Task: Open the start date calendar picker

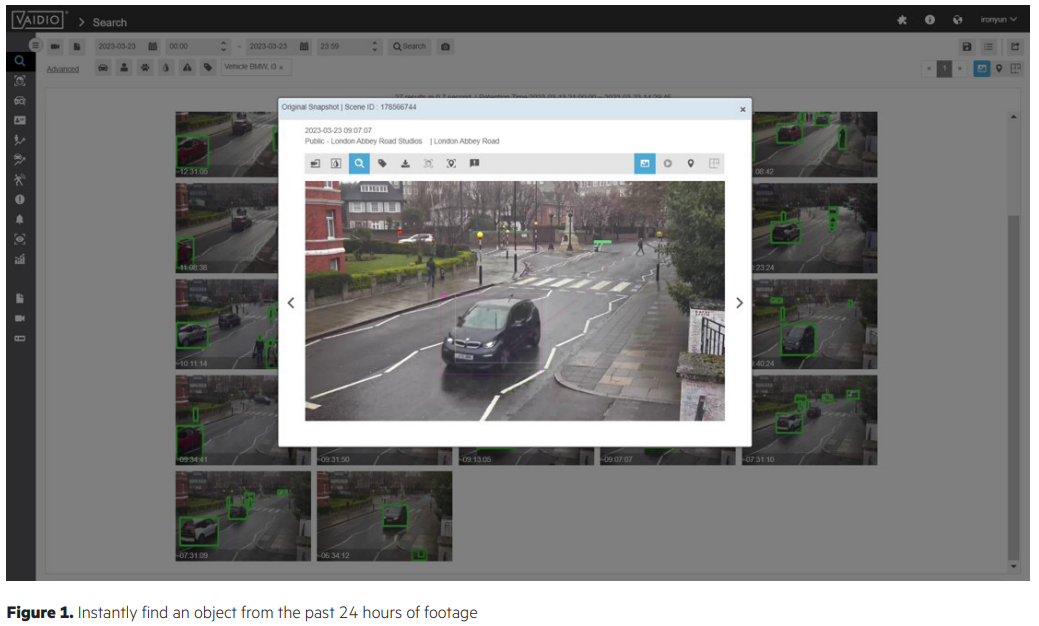Action: (153, 46)
